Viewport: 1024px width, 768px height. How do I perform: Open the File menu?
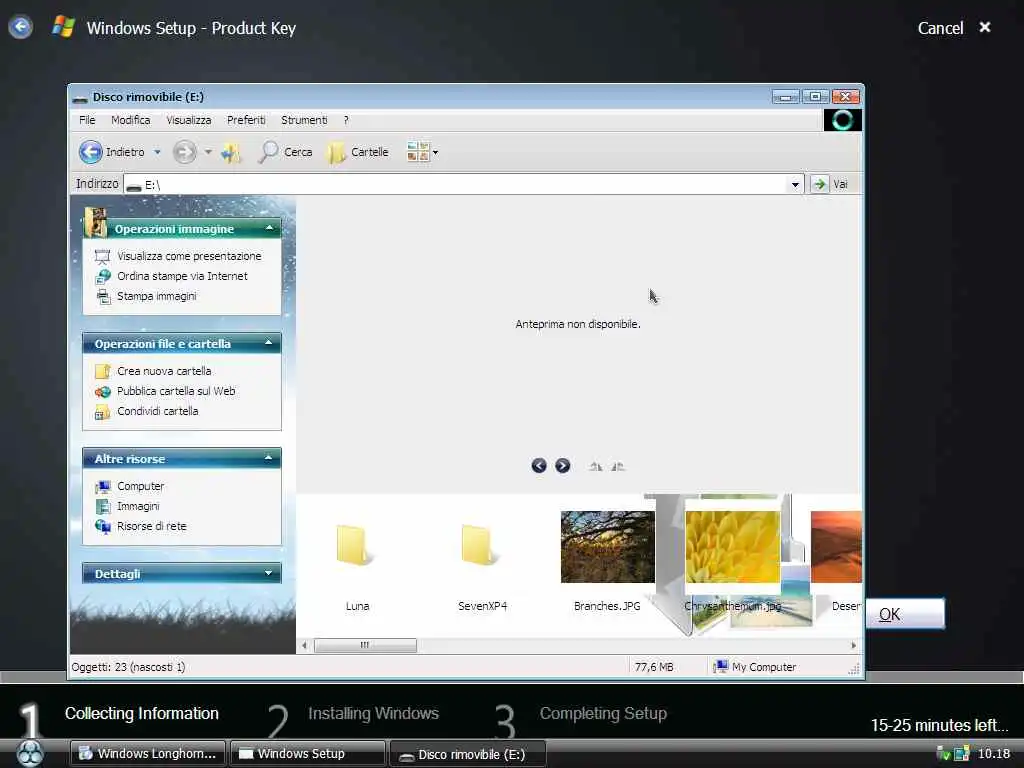(87, 120)
